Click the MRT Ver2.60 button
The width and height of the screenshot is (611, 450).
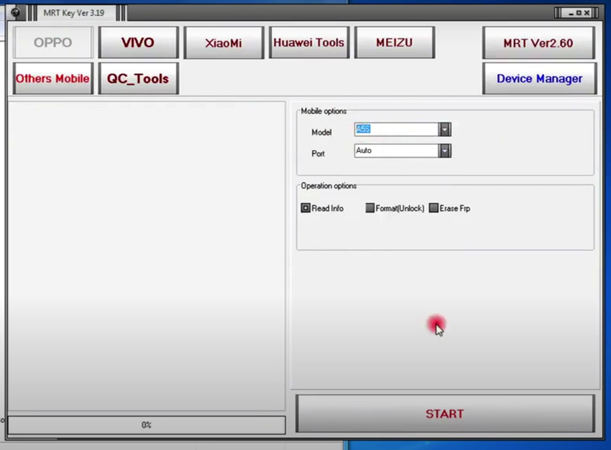click(540, 43)
